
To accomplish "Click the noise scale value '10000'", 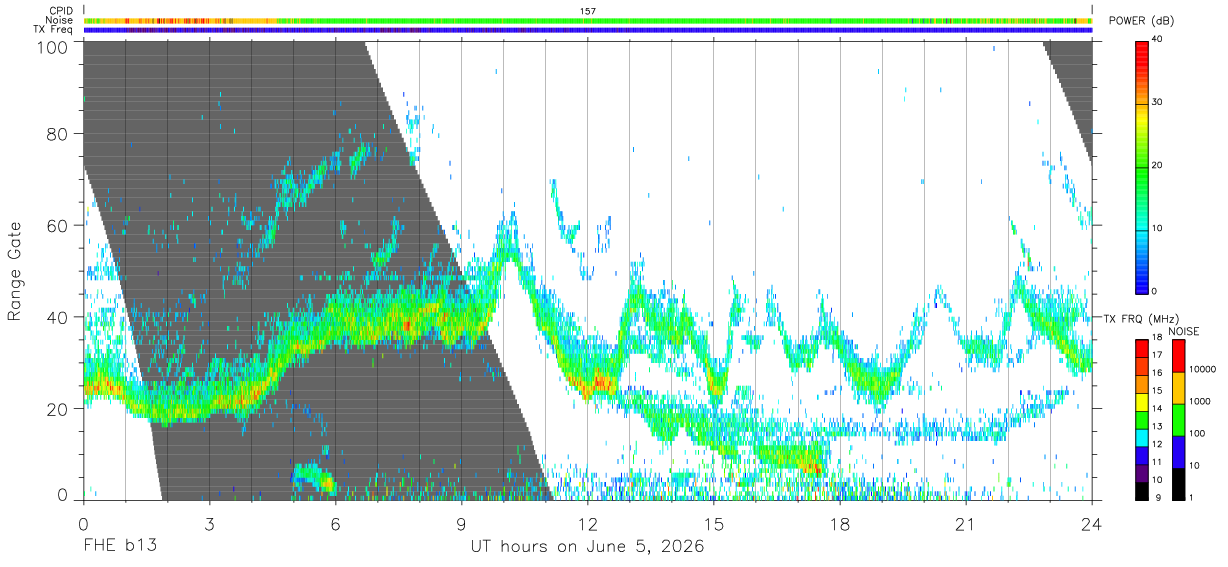I will [1204, 370].
